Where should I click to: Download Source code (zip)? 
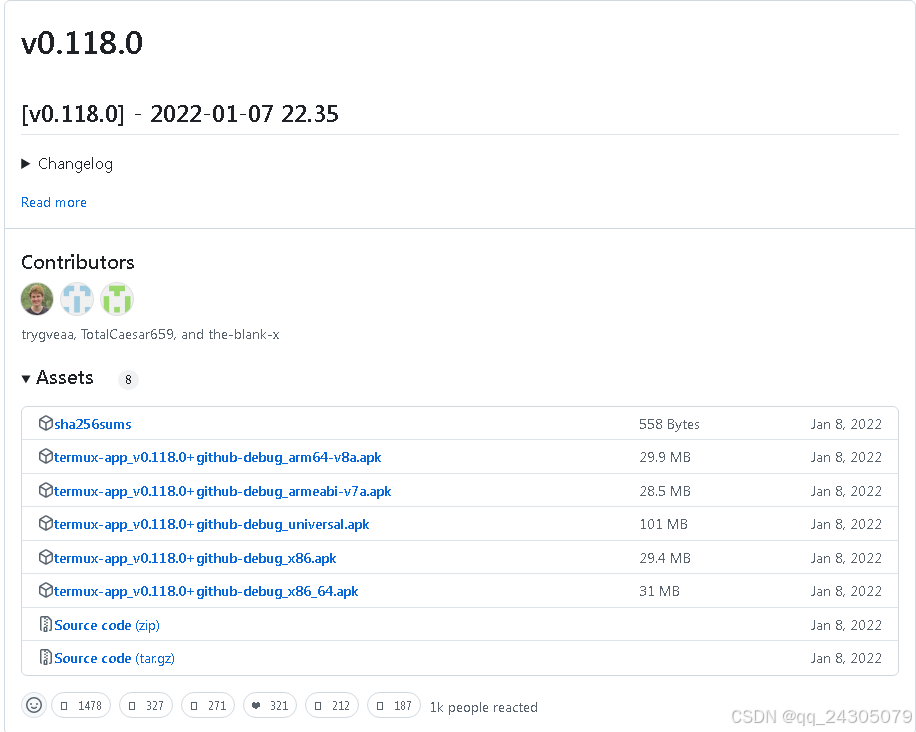pyautogui.click(x=107, y=626)
